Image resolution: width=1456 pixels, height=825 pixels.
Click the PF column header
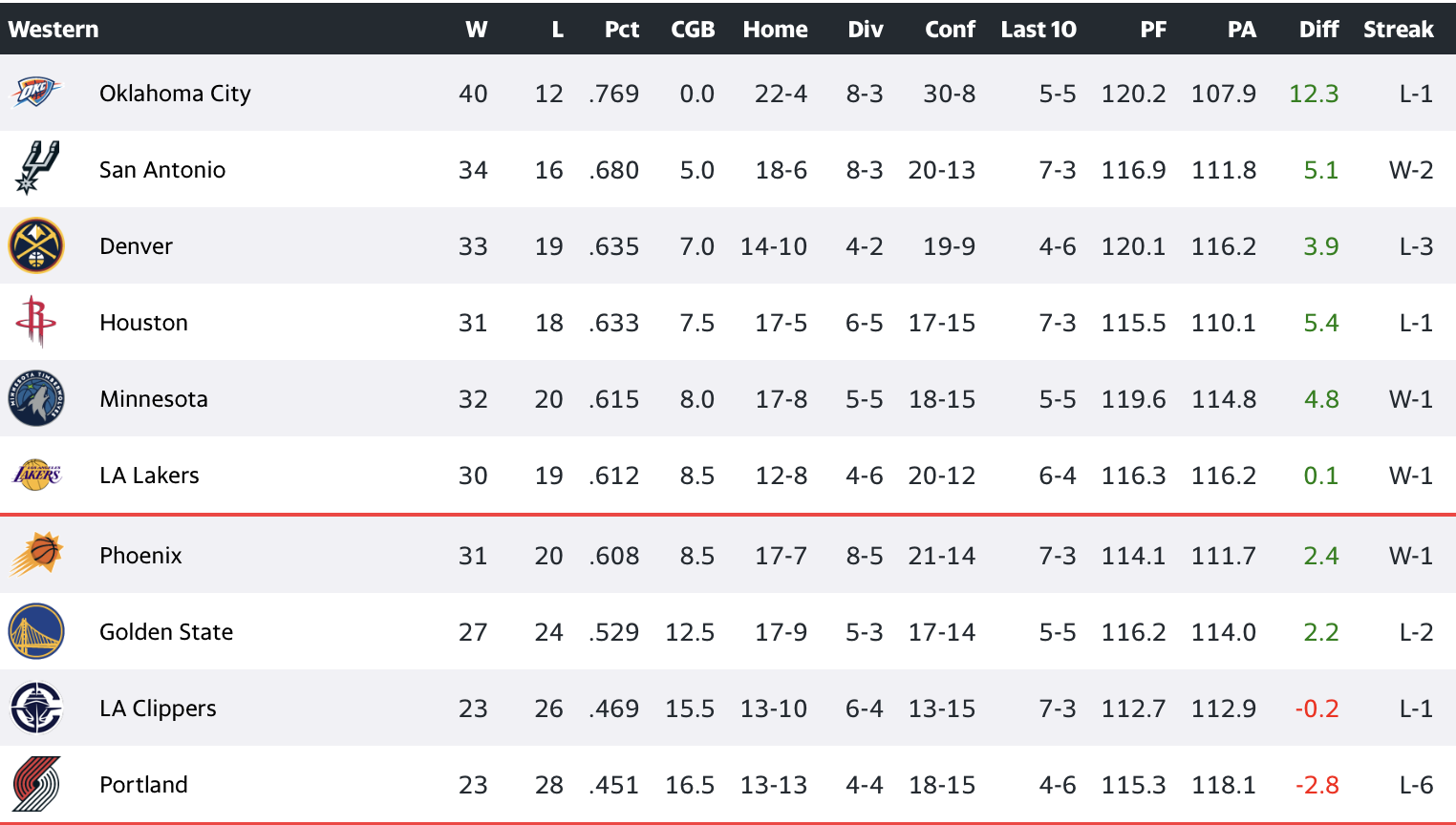tap(1153, 30)
